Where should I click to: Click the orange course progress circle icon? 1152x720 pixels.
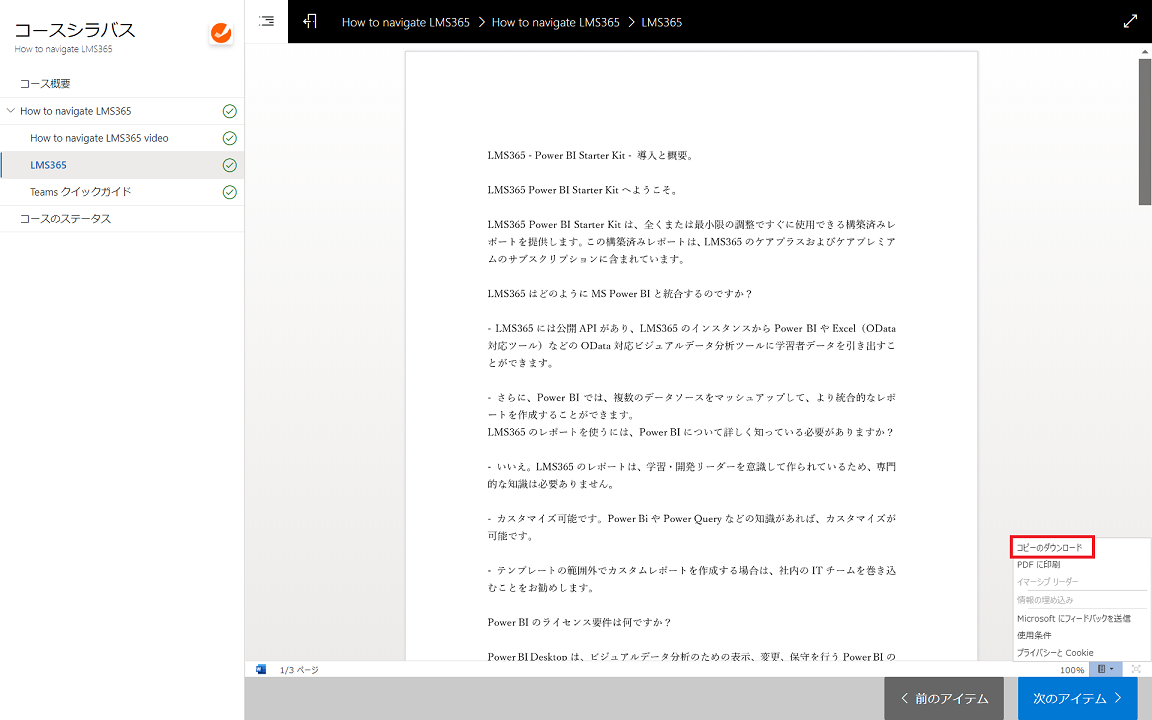tap(220, 33)
